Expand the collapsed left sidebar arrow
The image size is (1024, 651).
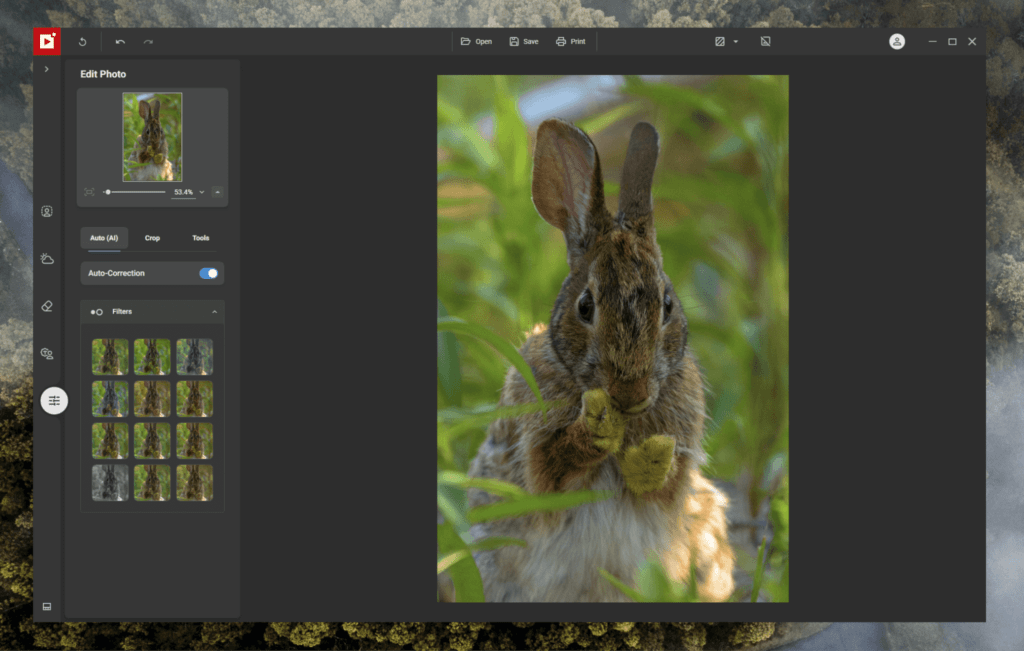pyautogui.click(x=47, y=69)
